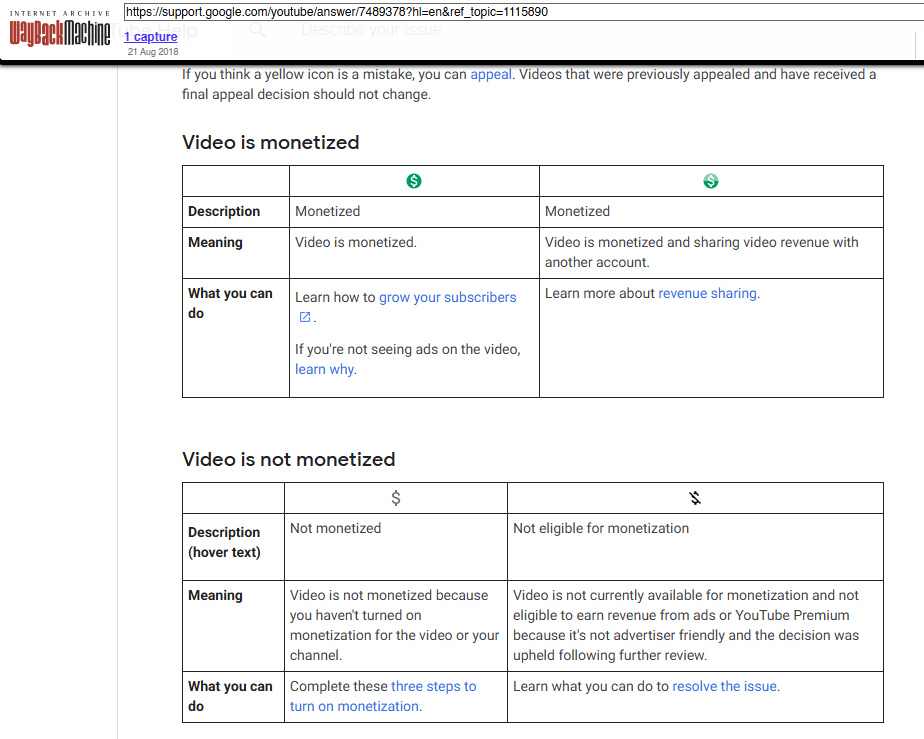The image size is (924, 739).
Task: Open the 1 capture link
Action: click(150, 37)
